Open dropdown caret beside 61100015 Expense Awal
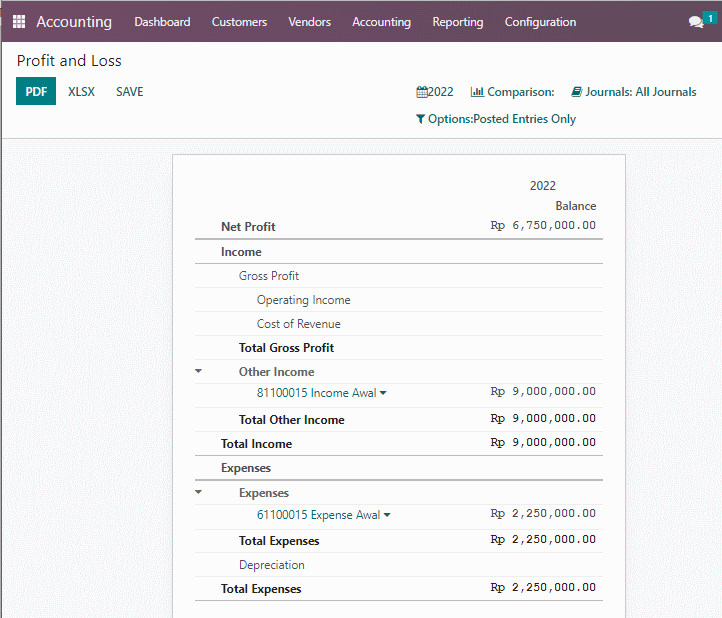 pos(387,515)
